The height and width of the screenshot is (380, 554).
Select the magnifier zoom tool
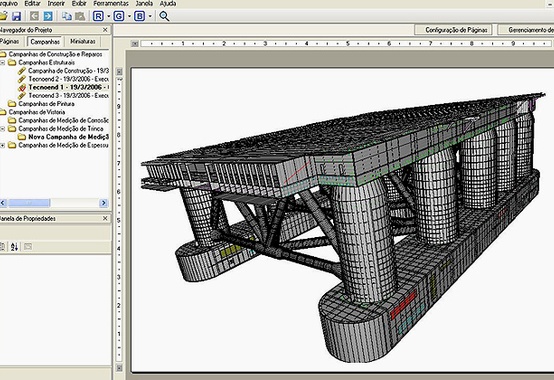point(164,16)
